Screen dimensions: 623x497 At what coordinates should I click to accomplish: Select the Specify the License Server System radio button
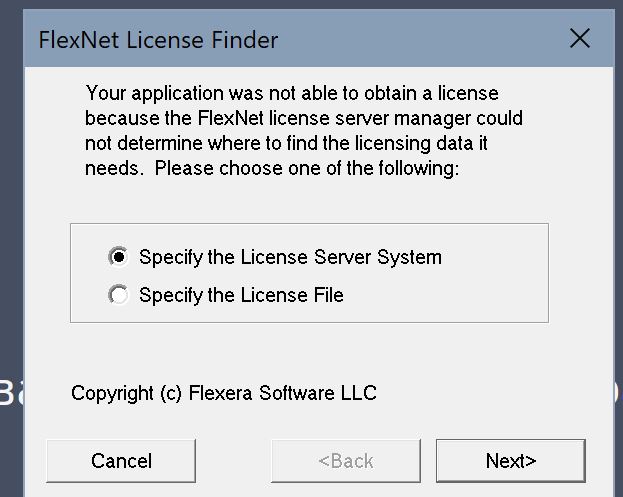coord(119,257)
